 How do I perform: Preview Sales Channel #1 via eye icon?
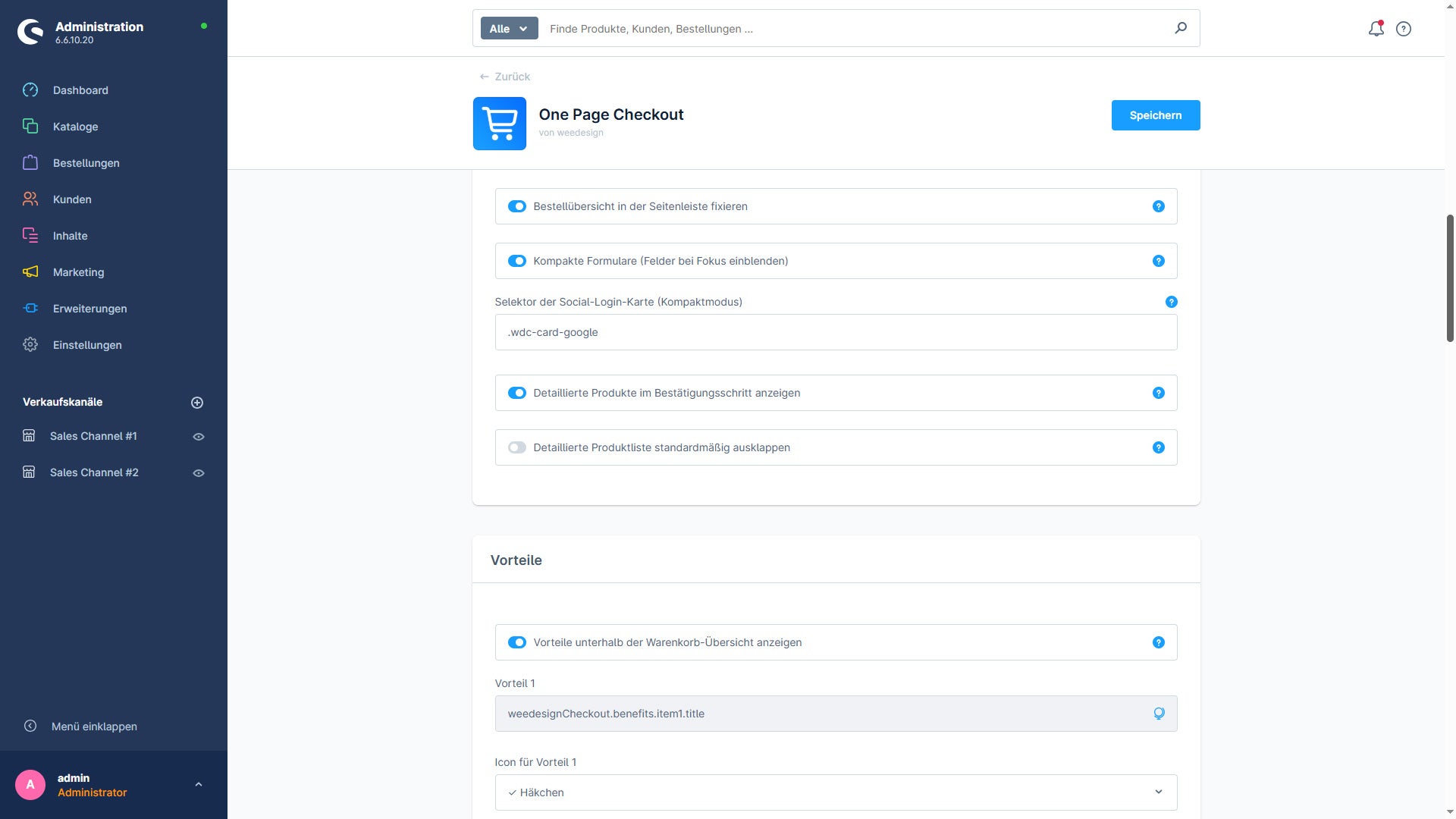(199, 437)
